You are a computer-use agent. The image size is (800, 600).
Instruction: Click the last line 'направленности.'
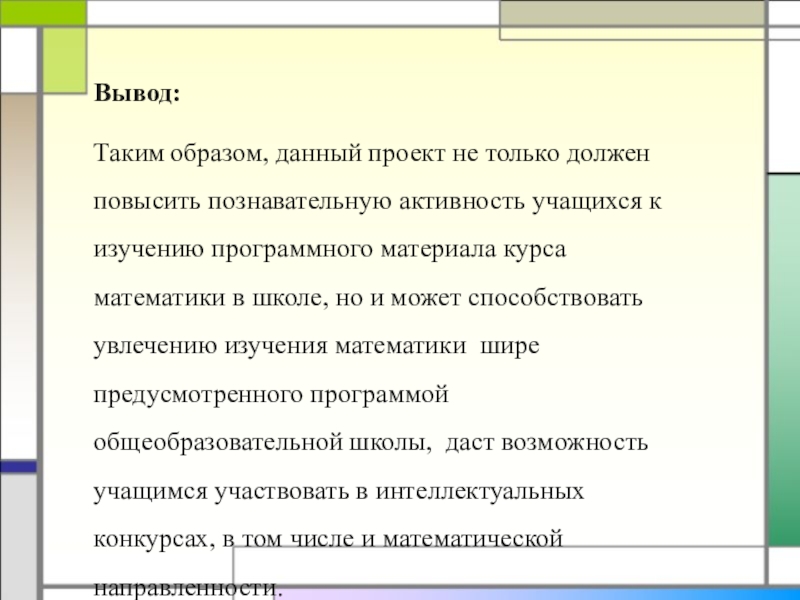pyautogui.click(x=188, y=588)
